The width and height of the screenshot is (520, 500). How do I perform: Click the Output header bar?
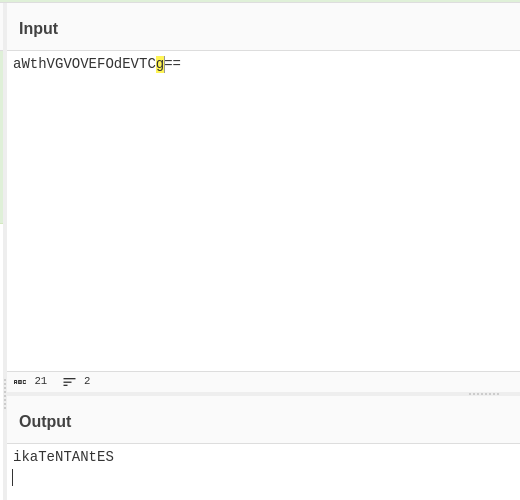263,420
